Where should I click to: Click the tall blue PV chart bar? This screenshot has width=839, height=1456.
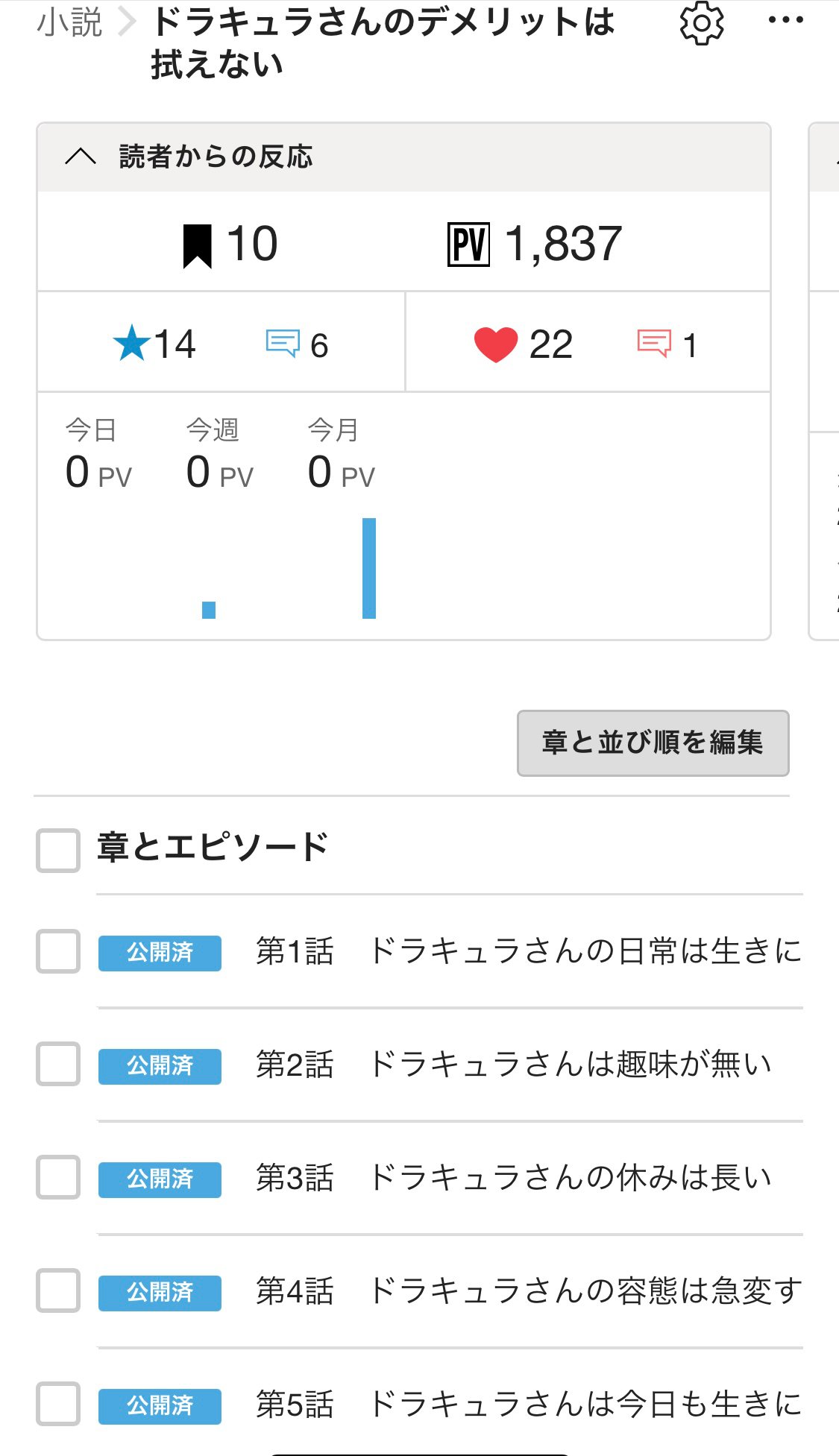pos(369,568)
